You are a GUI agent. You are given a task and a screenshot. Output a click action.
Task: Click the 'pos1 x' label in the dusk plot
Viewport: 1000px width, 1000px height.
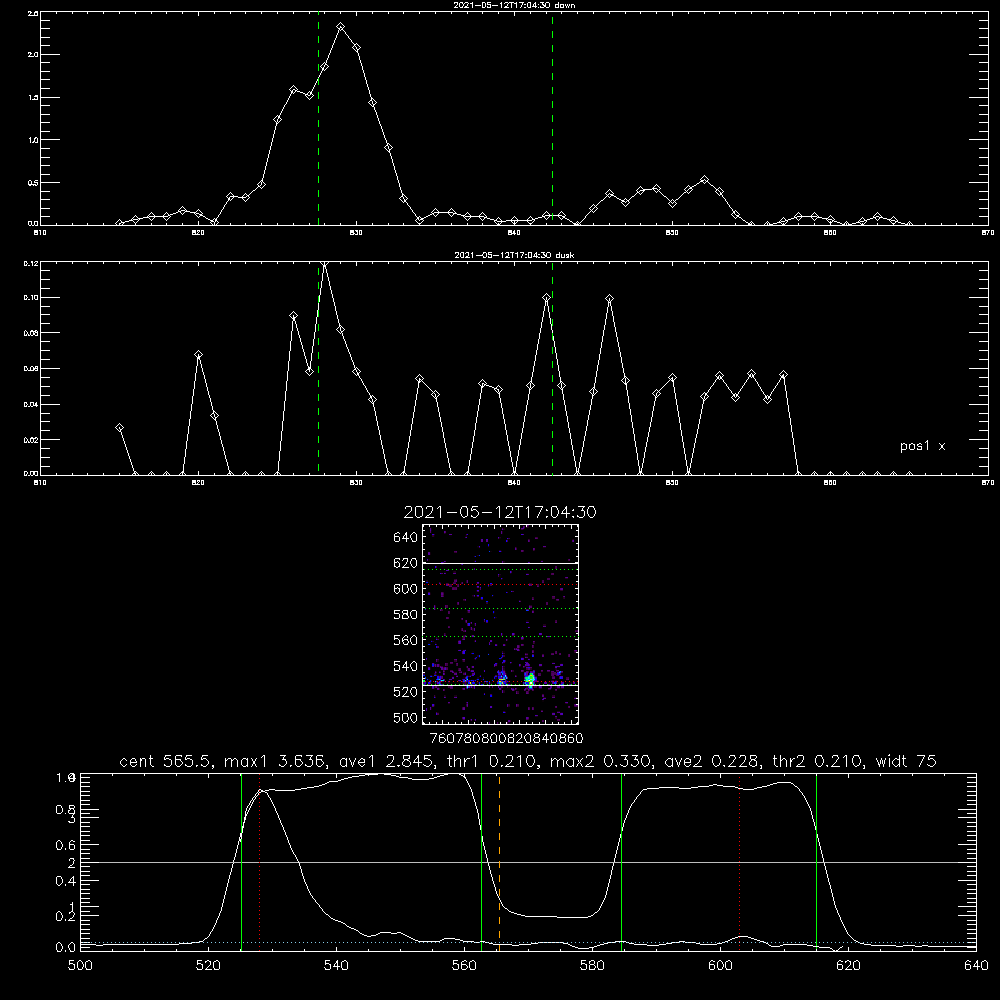[x=922, y=446]
